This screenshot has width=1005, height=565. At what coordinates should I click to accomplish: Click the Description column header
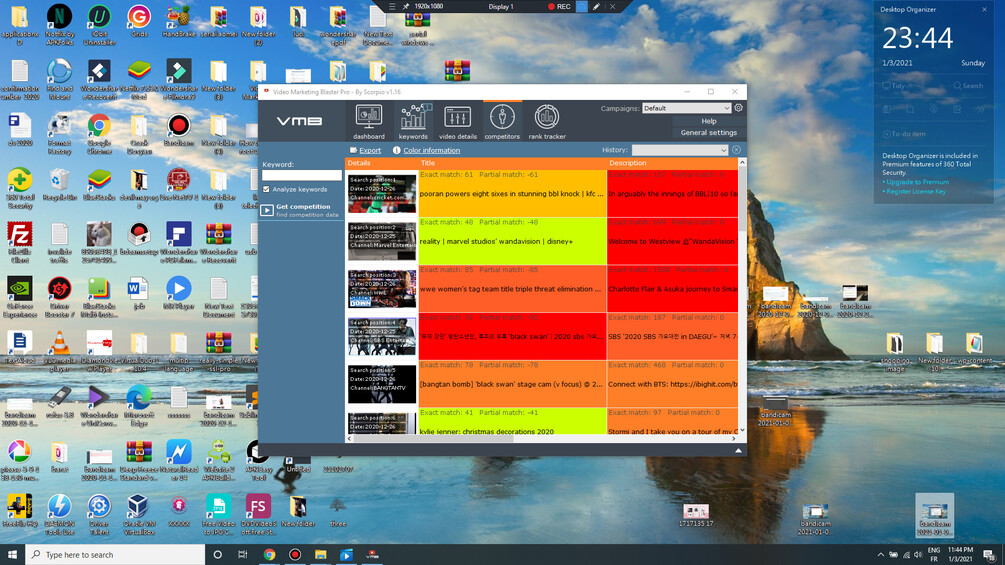click(x=672, y=163)
